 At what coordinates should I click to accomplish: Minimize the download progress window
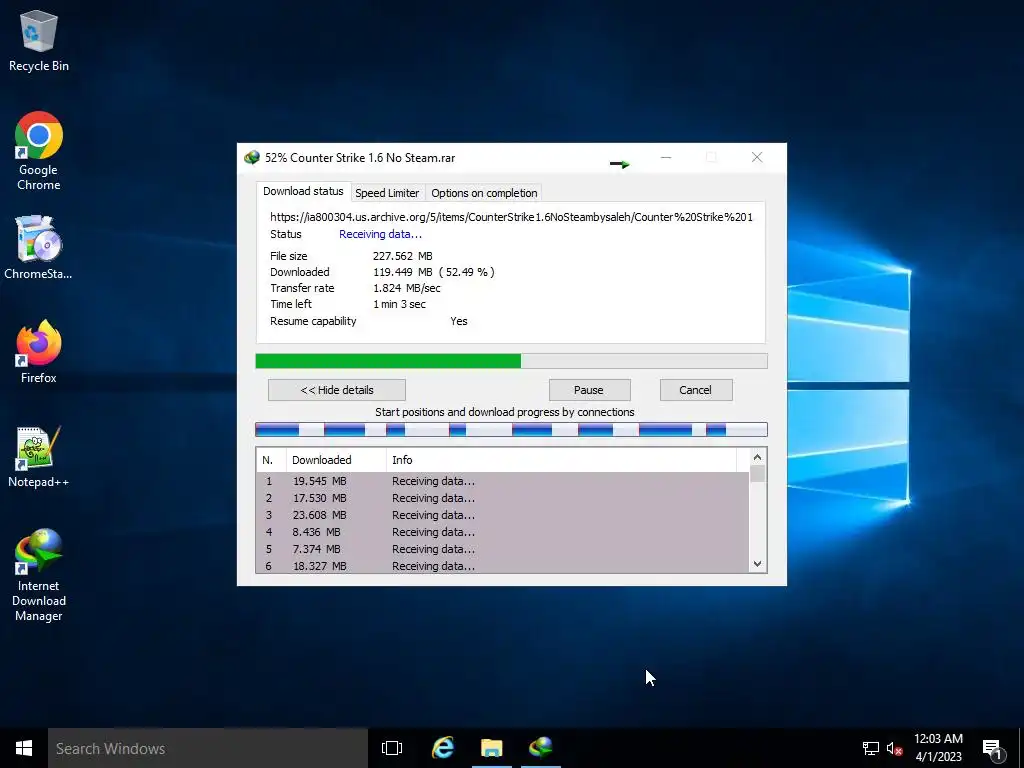click(x=666, y=157)
